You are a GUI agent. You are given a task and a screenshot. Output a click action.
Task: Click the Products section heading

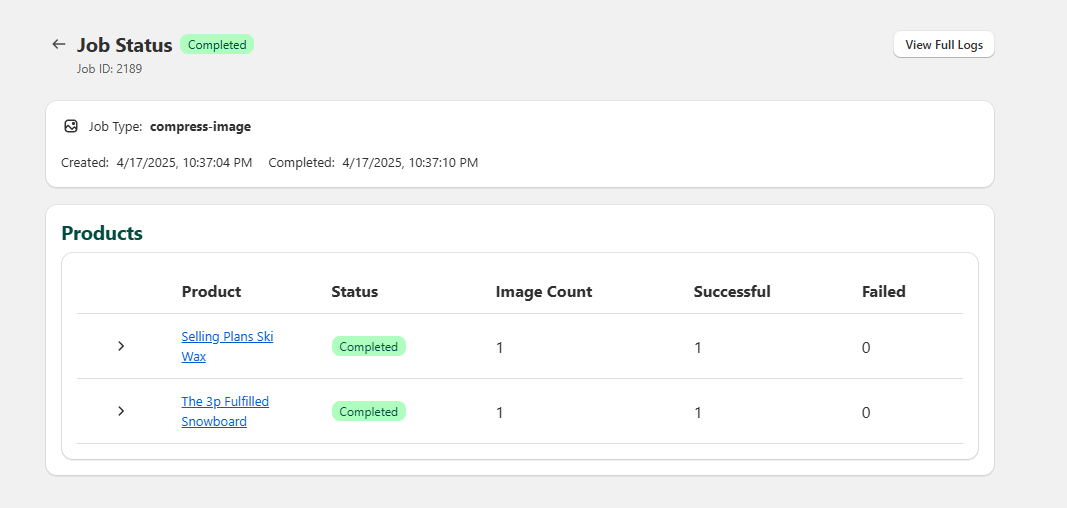tap(102, 233)
